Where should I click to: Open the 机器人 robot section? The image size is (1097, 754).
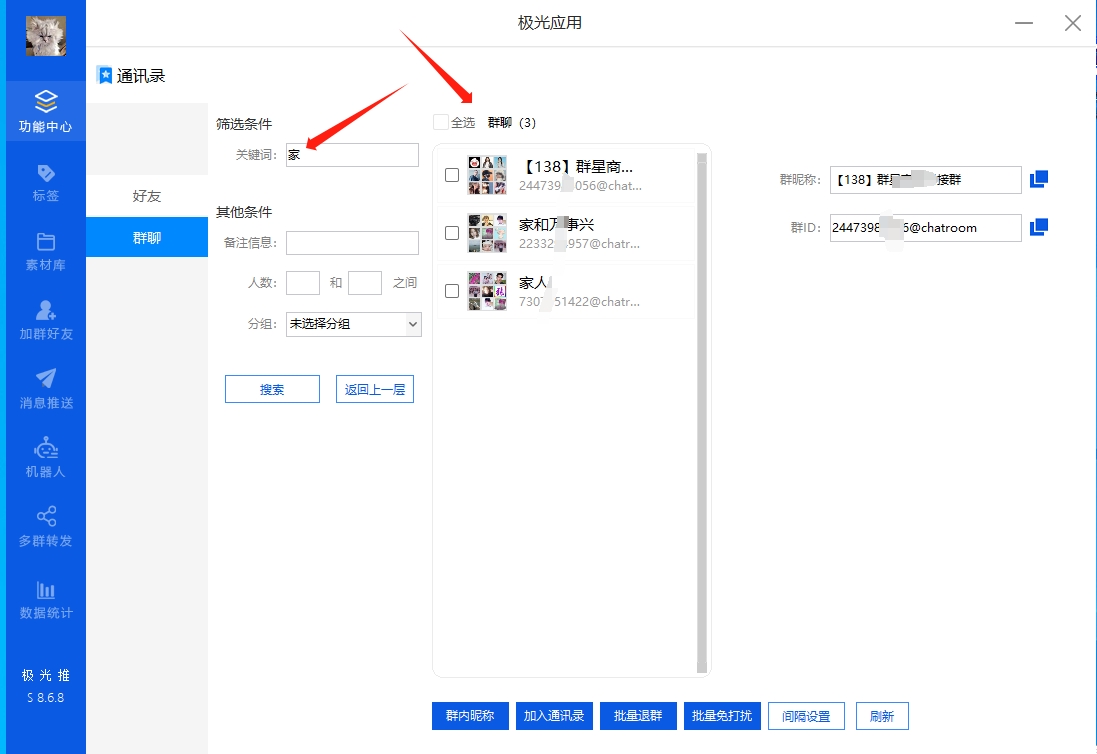click(45, 458)
